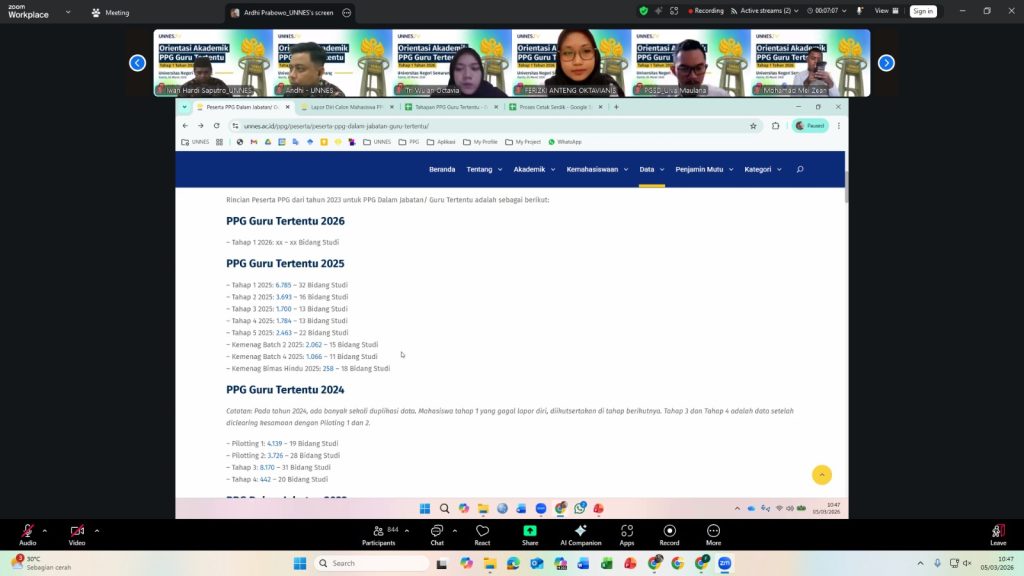
Task: Click the Sign in button
Action: [922, 11]
